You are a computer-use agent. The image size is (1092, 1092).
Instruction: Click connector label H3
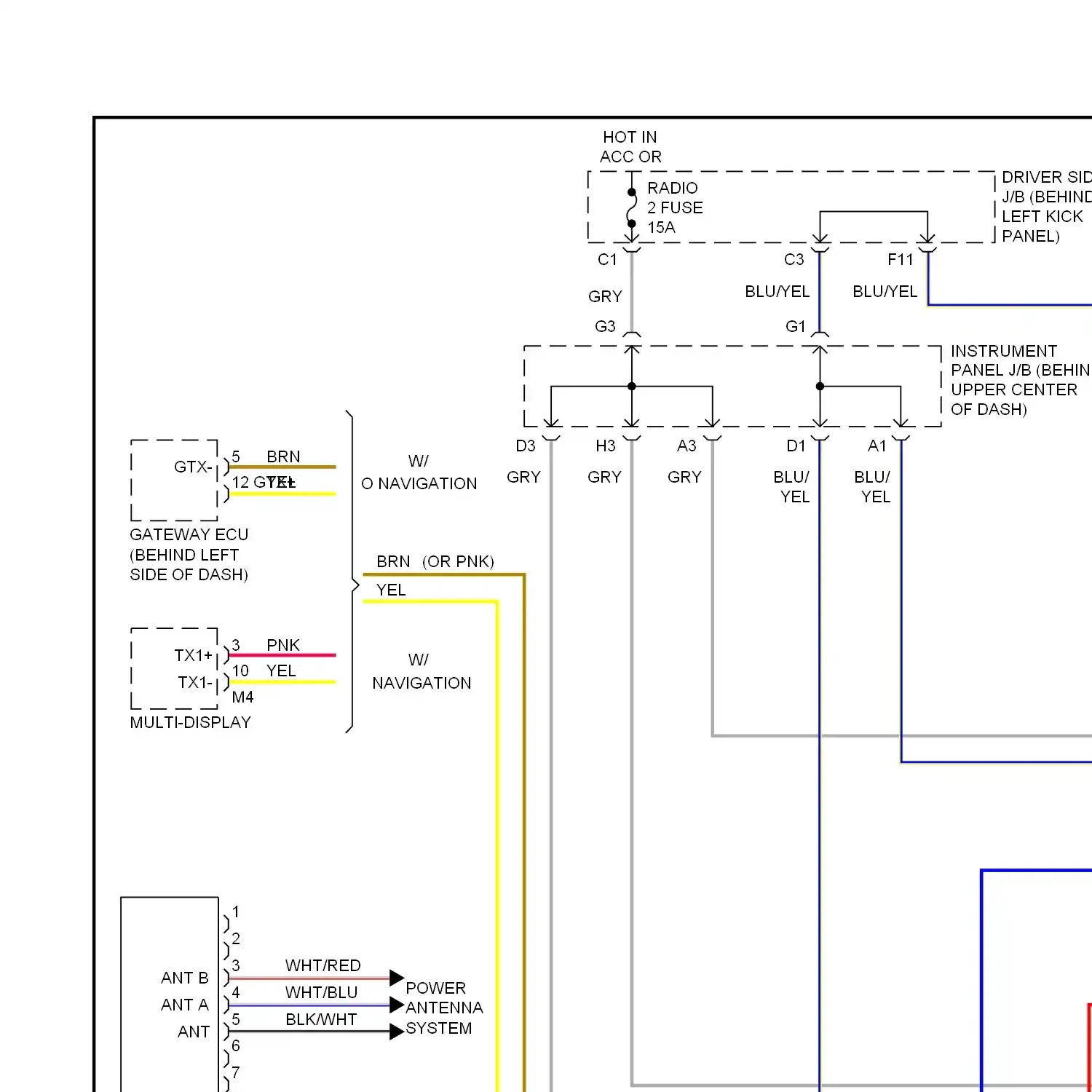tap(606, 446)
